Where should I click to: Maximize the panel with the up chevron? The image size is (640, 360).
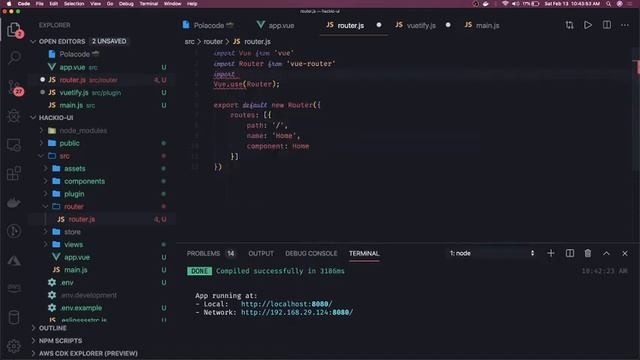tap(606, 253)
